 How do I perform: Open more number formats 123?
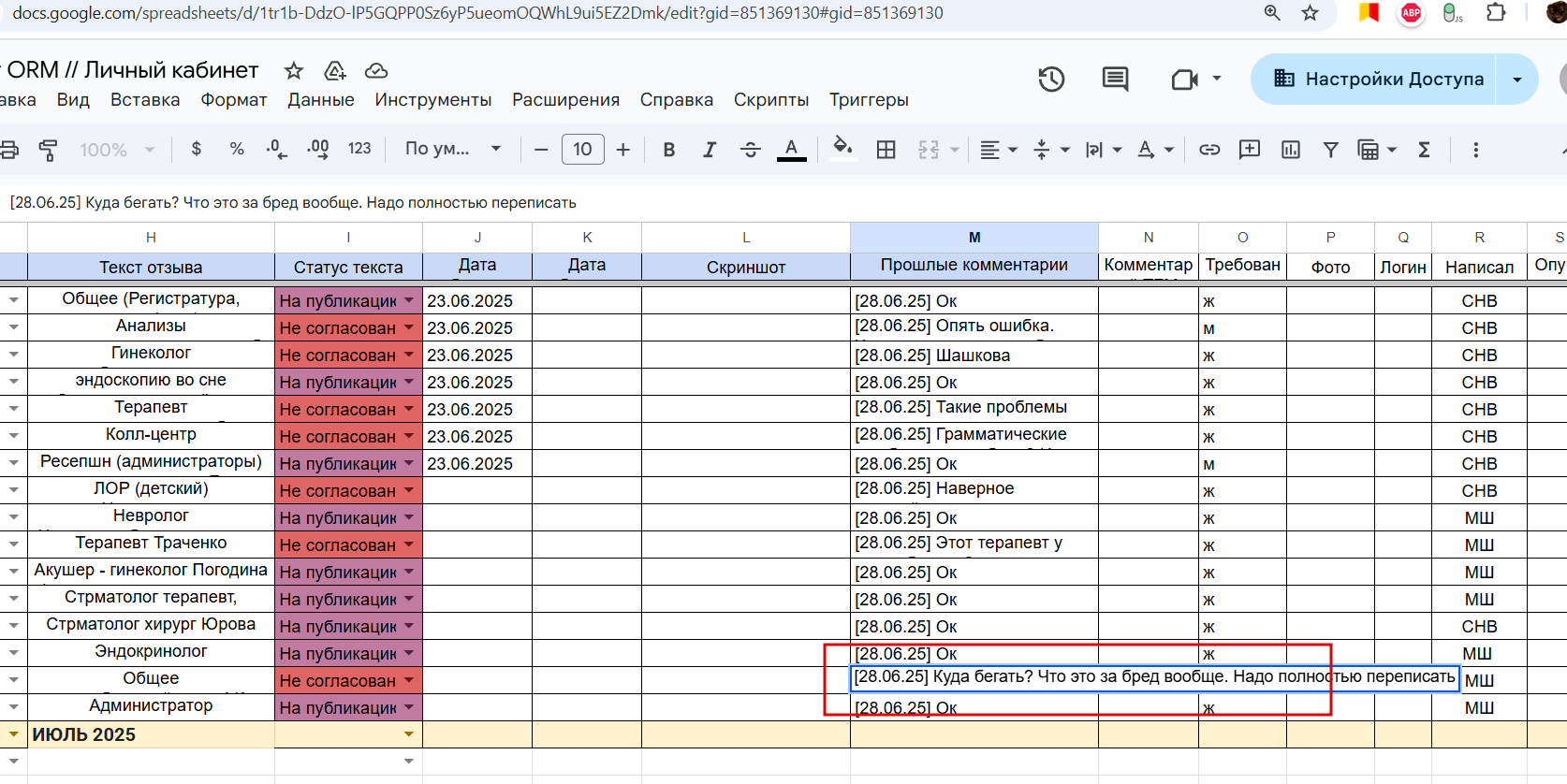[x=359, y=149]
